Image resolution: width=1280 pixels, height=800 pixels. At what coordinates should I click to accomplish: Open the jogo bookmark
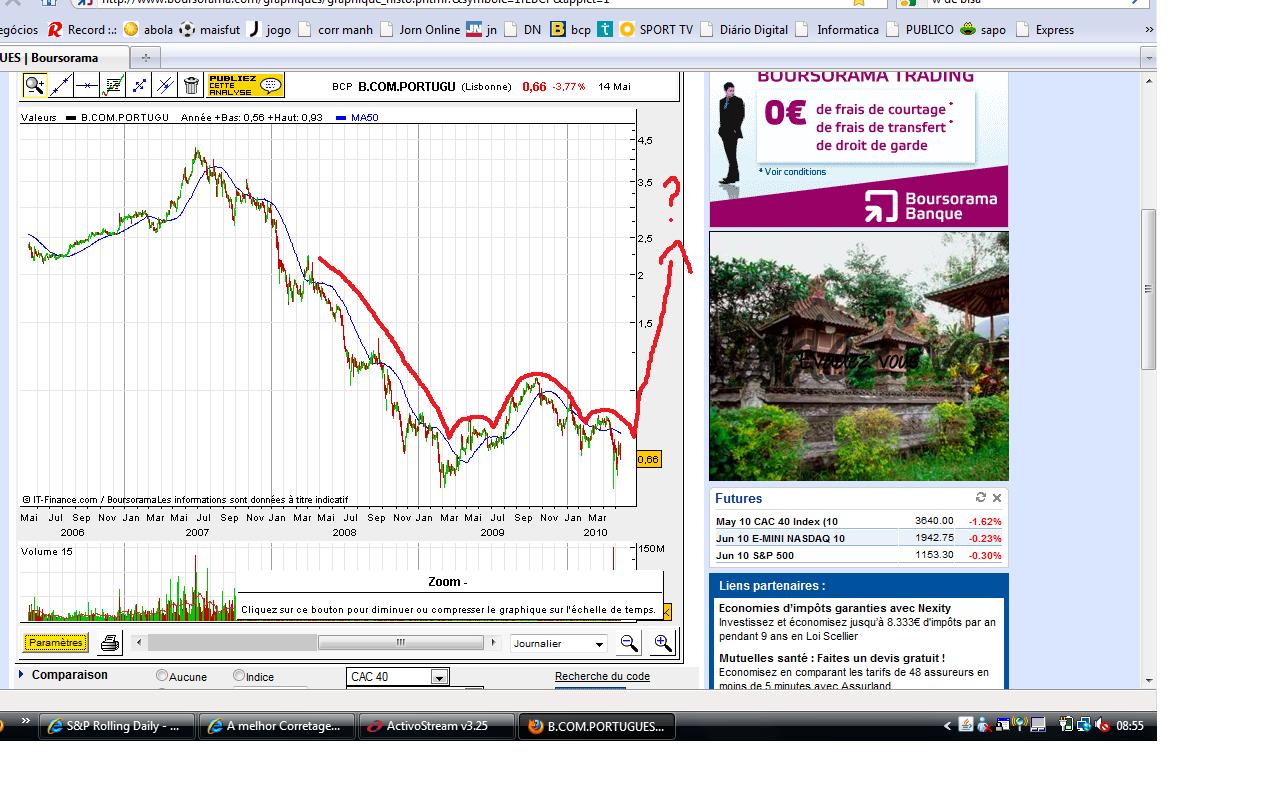pos(269,30)
